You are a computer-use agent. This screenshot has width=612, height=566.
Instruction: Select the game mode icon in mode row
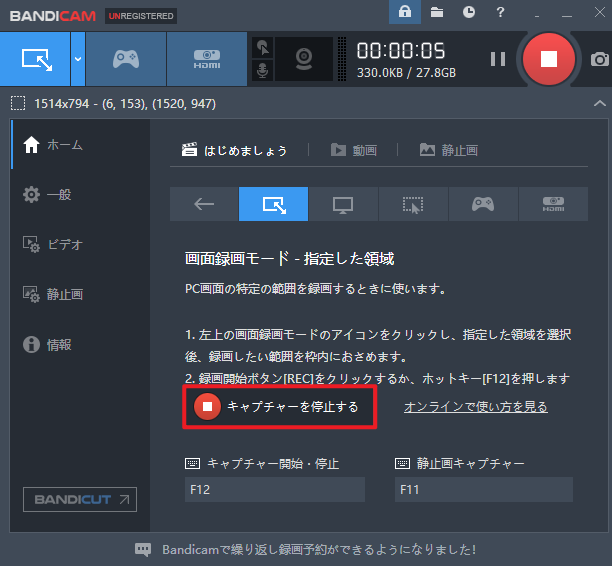(483, 204)
